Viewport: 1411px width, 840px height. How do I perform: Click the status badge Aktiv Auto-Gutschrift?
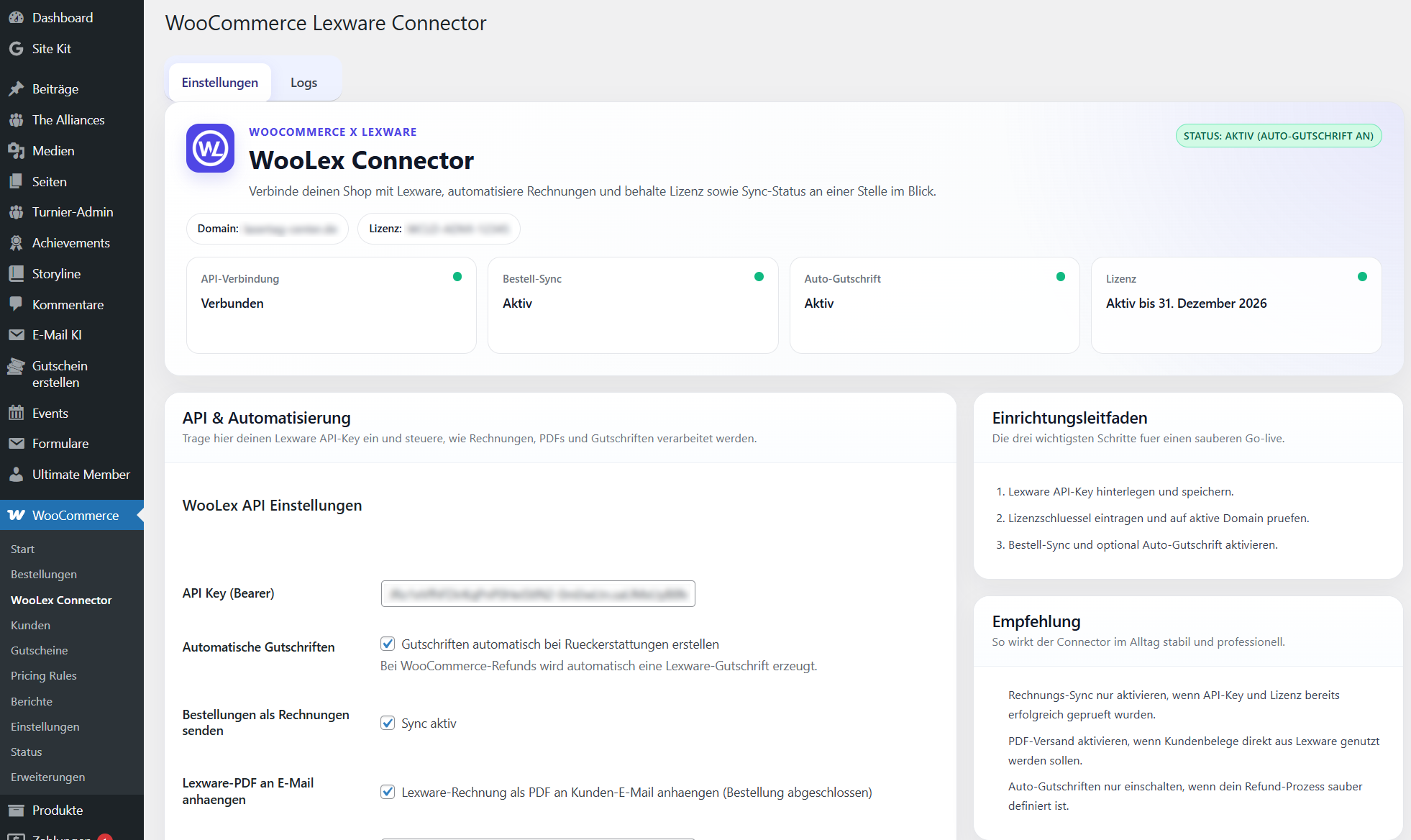point(1279,136)
